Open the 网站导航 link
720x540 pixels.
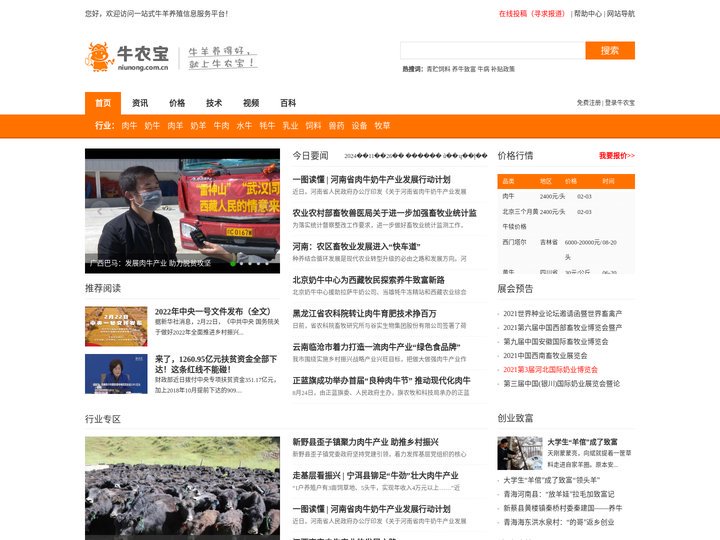[x=621, y=14]
